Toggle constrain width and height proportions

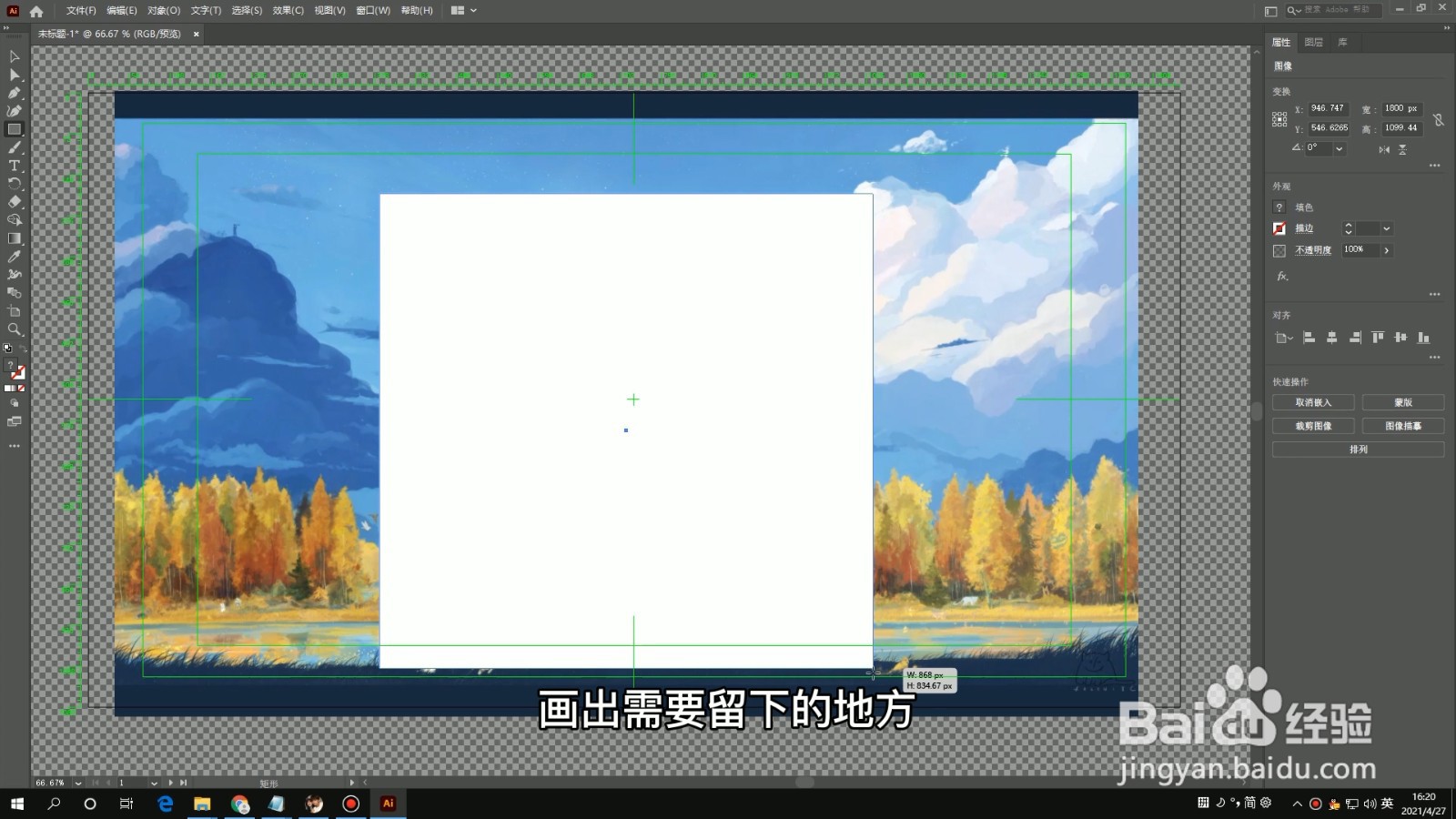[x=1438, y=119]
